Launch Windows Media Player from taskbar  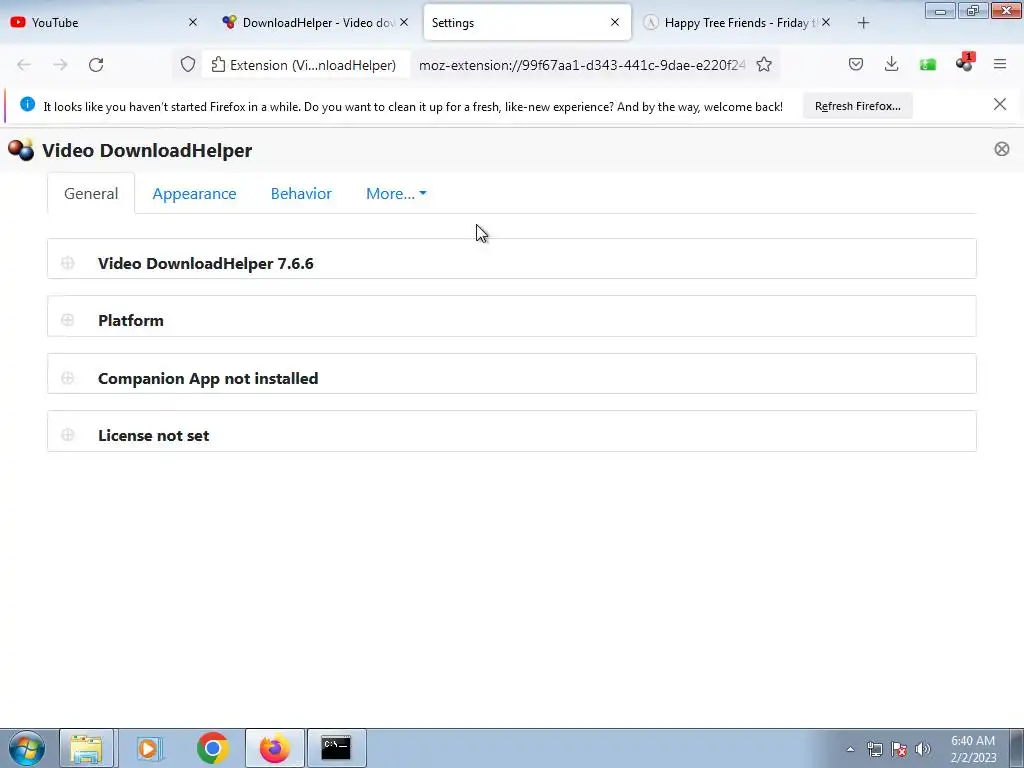pos(148,748)
